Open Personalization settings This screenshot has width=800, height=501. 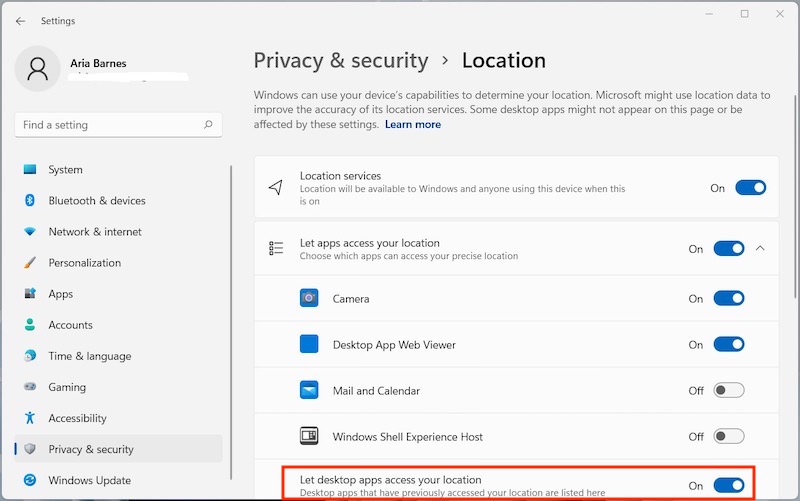coord(118,263)
